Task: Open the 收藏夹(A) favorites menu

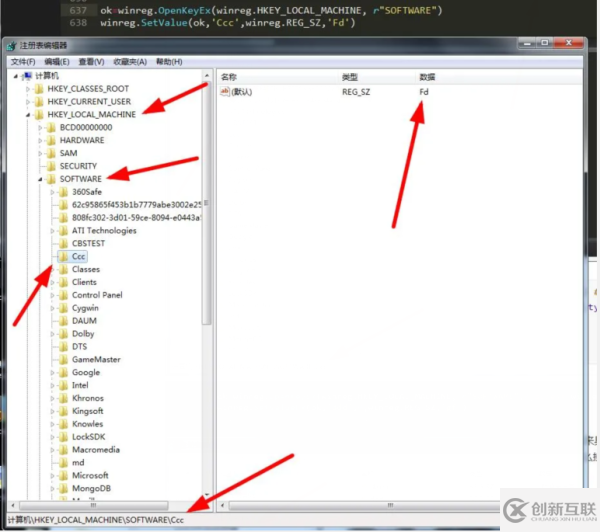Action: pyautogui.click(x=130, y=62)
